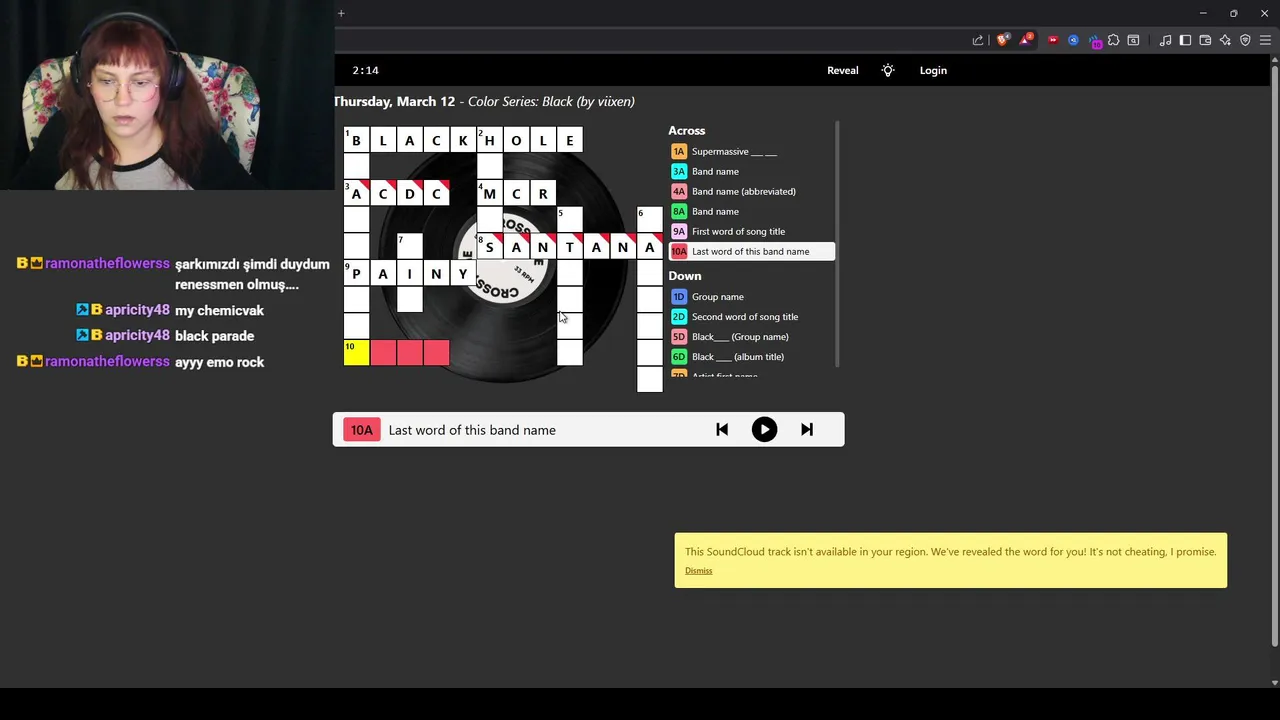
Task: Select clue 'Band name (abbreviated)'
Action: 744,191
